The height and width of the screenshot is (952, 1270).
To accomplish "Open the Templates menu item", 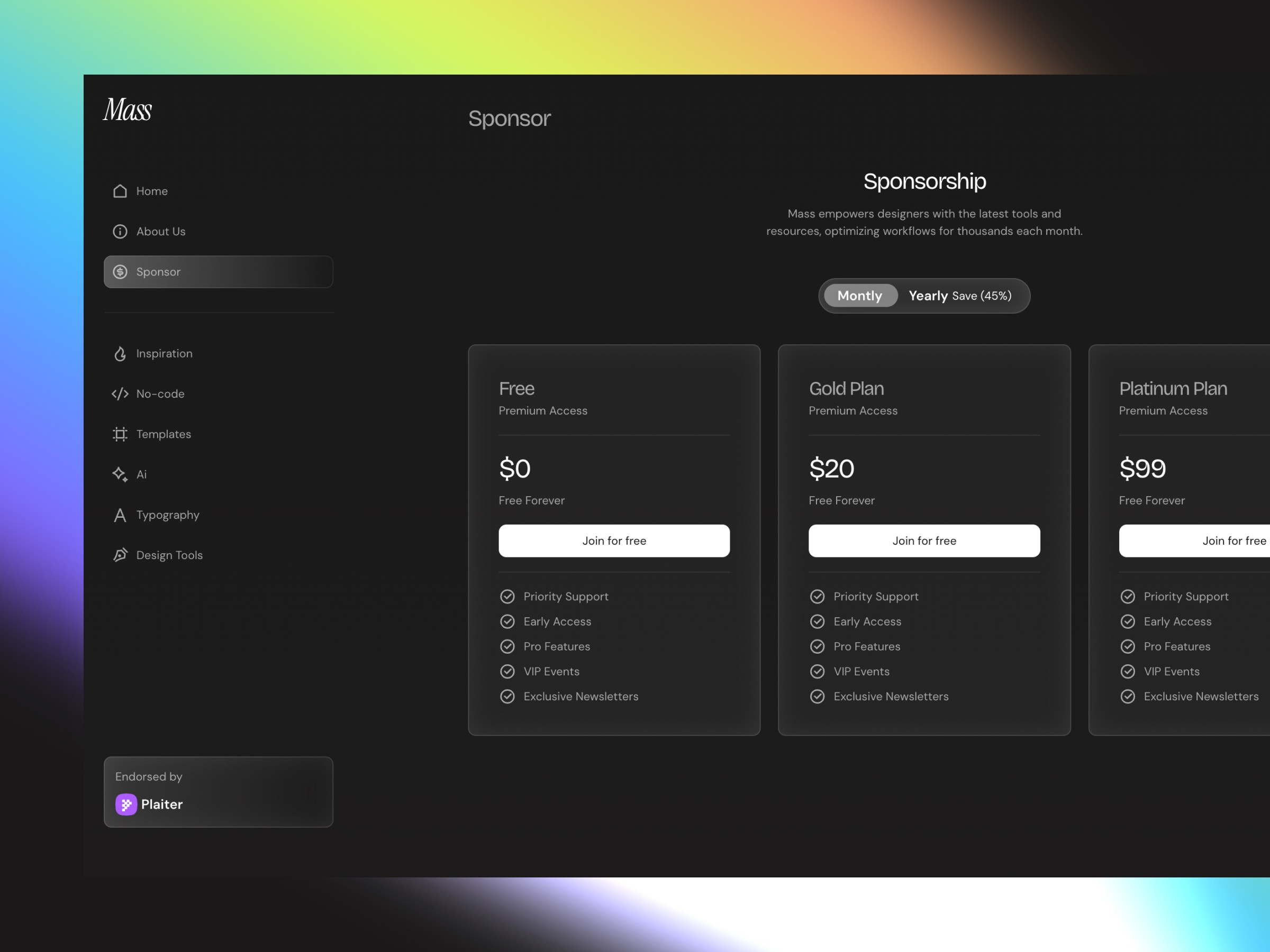I will click(164, 434).
